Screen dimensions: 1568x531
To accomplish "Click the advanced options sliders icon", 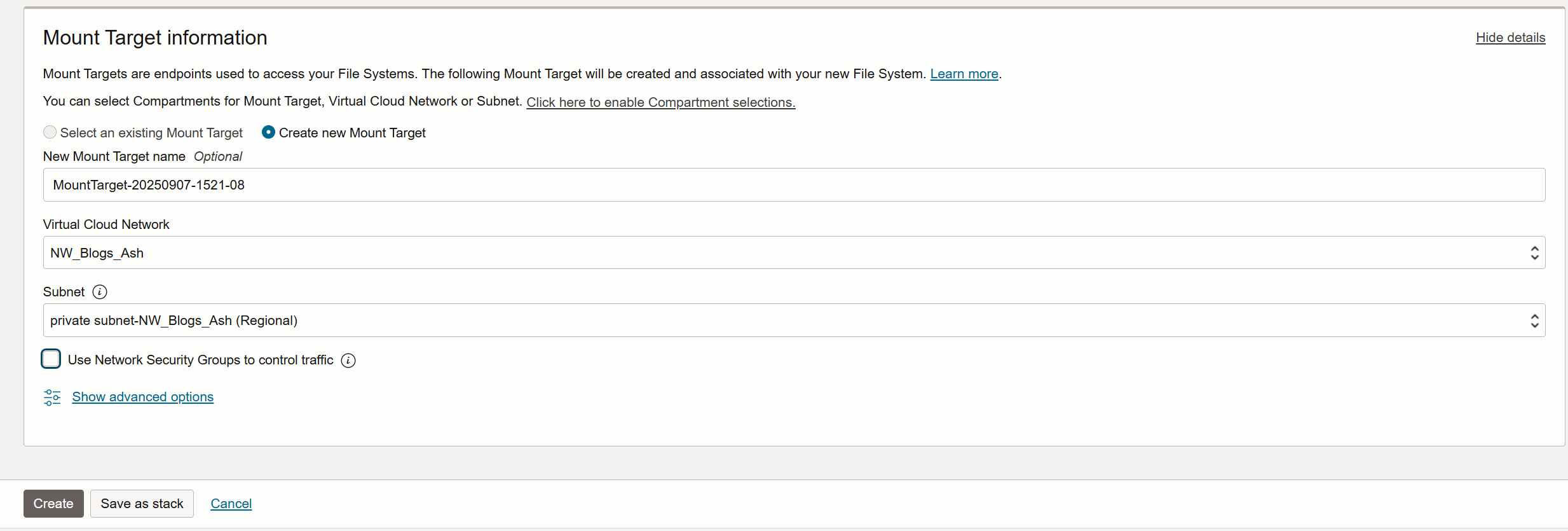I will point(52,397).
